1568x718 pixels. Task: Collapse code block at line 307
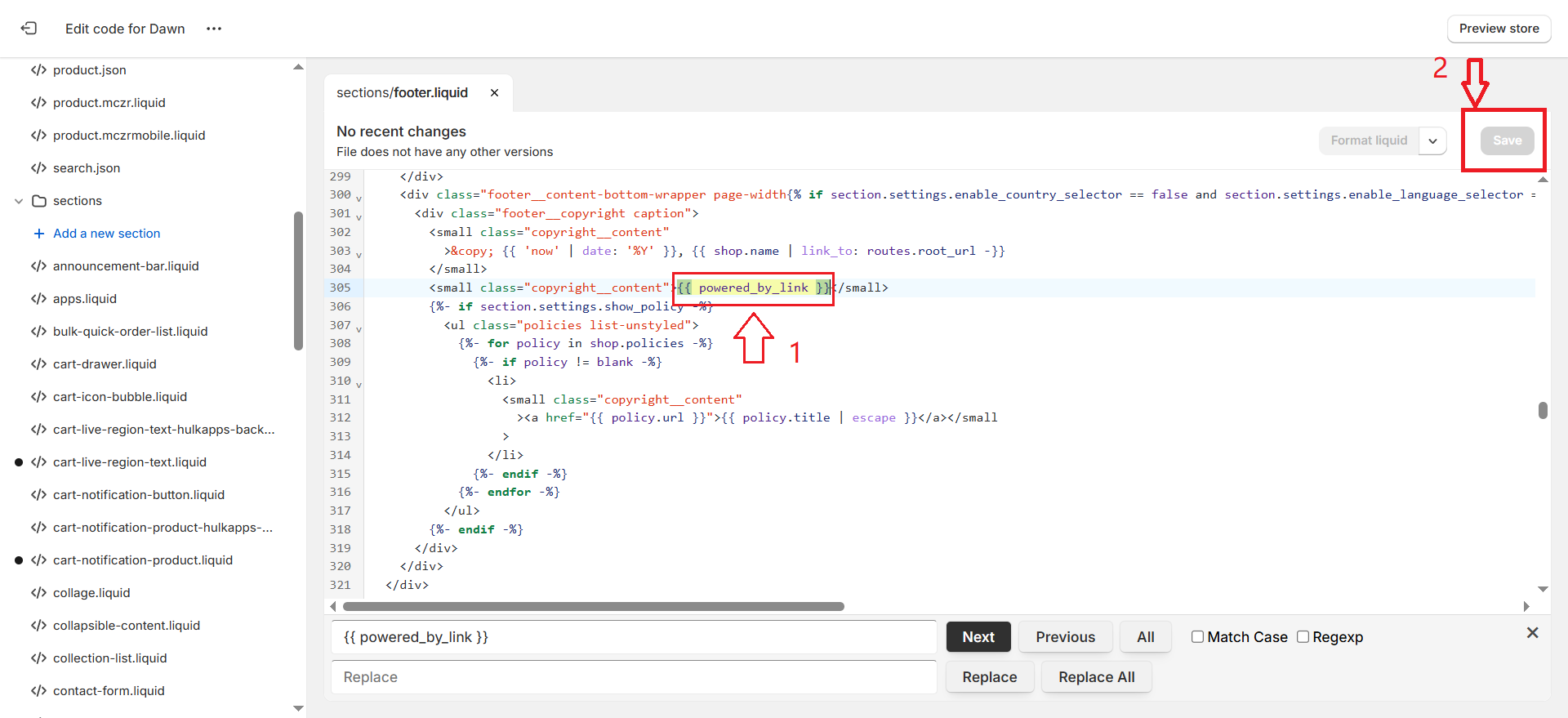click(x=359, y=329)
